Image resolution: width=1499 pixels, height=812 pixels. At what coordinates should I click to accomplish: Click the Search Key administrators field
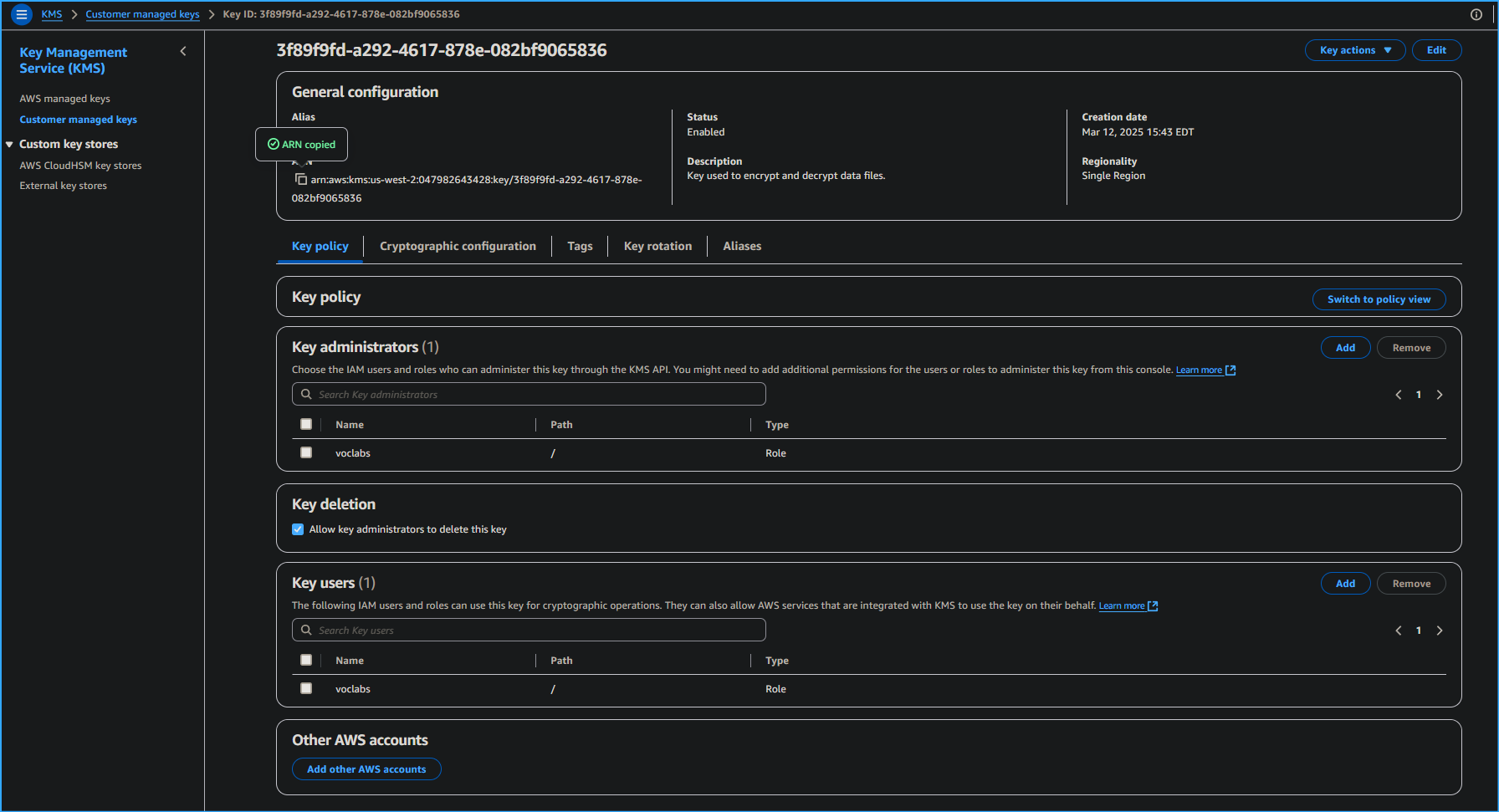(529, 395)
